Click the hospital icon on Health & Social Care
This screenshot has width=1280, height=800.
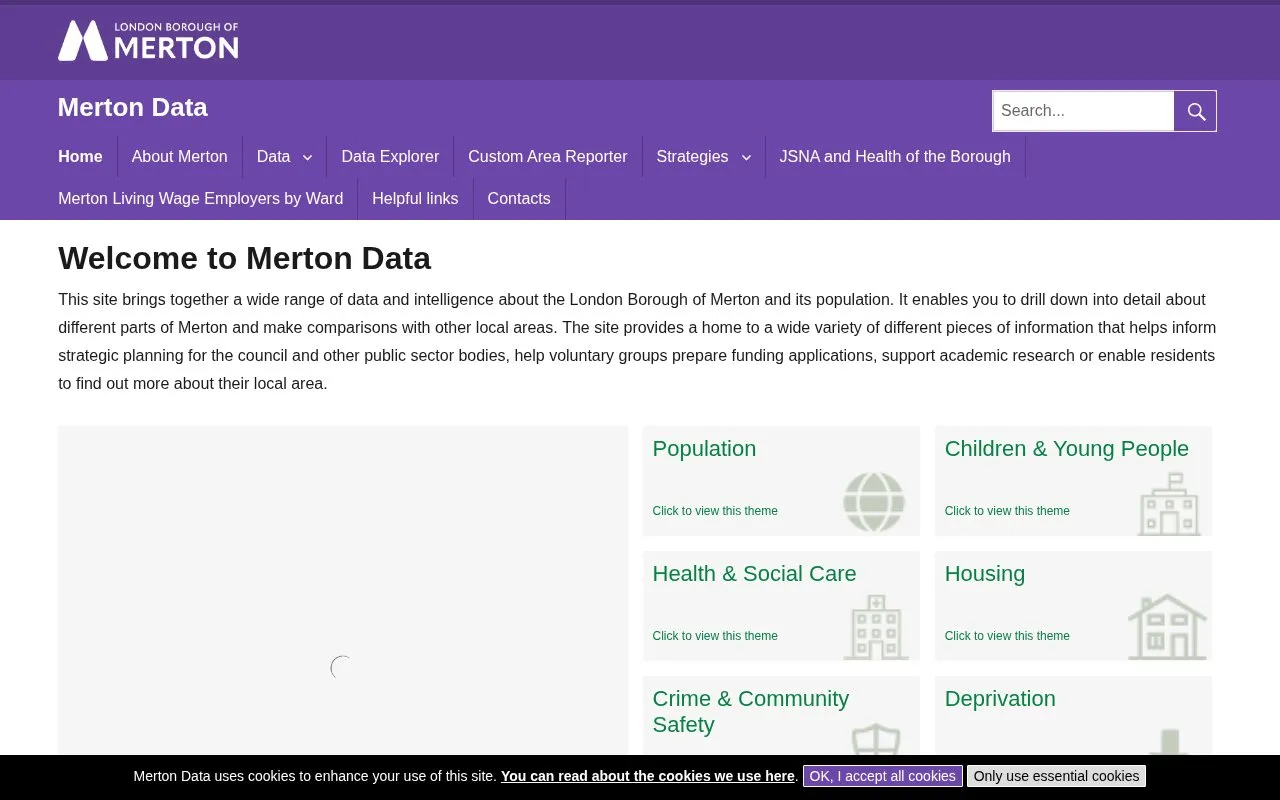click(876, 627)
